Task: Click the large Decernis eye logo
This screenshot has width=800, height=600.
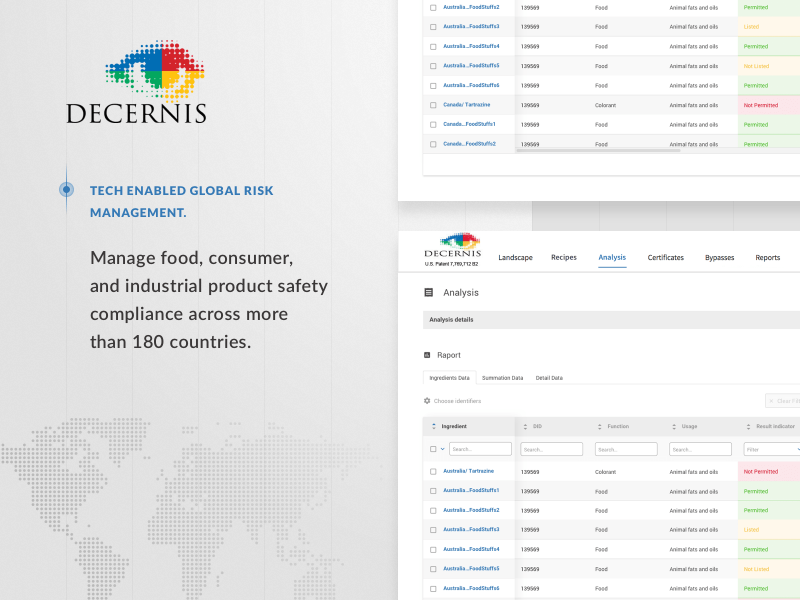Action: click(x=155, y=70)
